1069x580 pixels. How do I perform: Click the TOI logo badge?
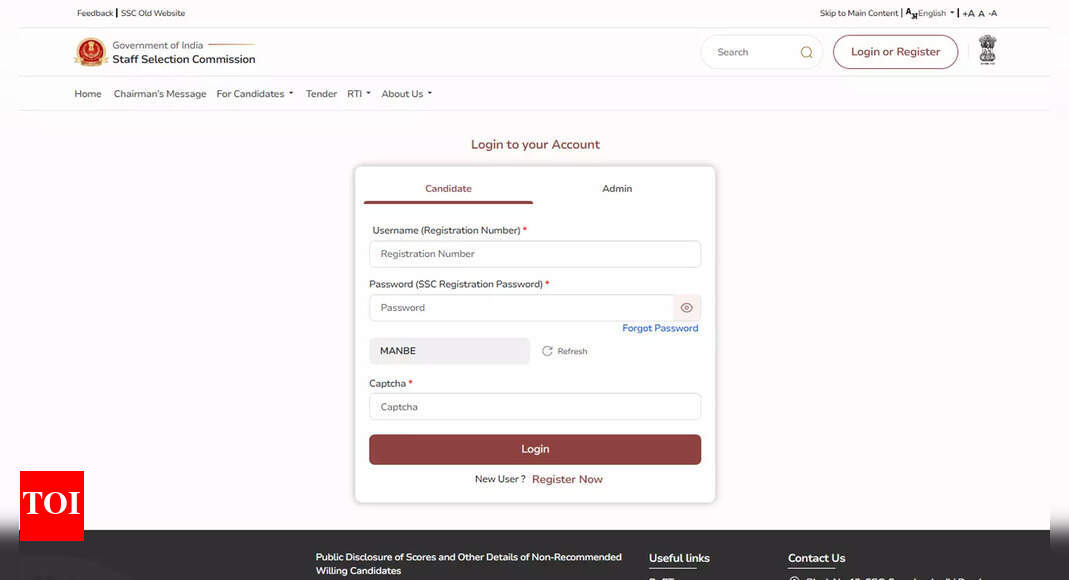click(x=52, y=505)
